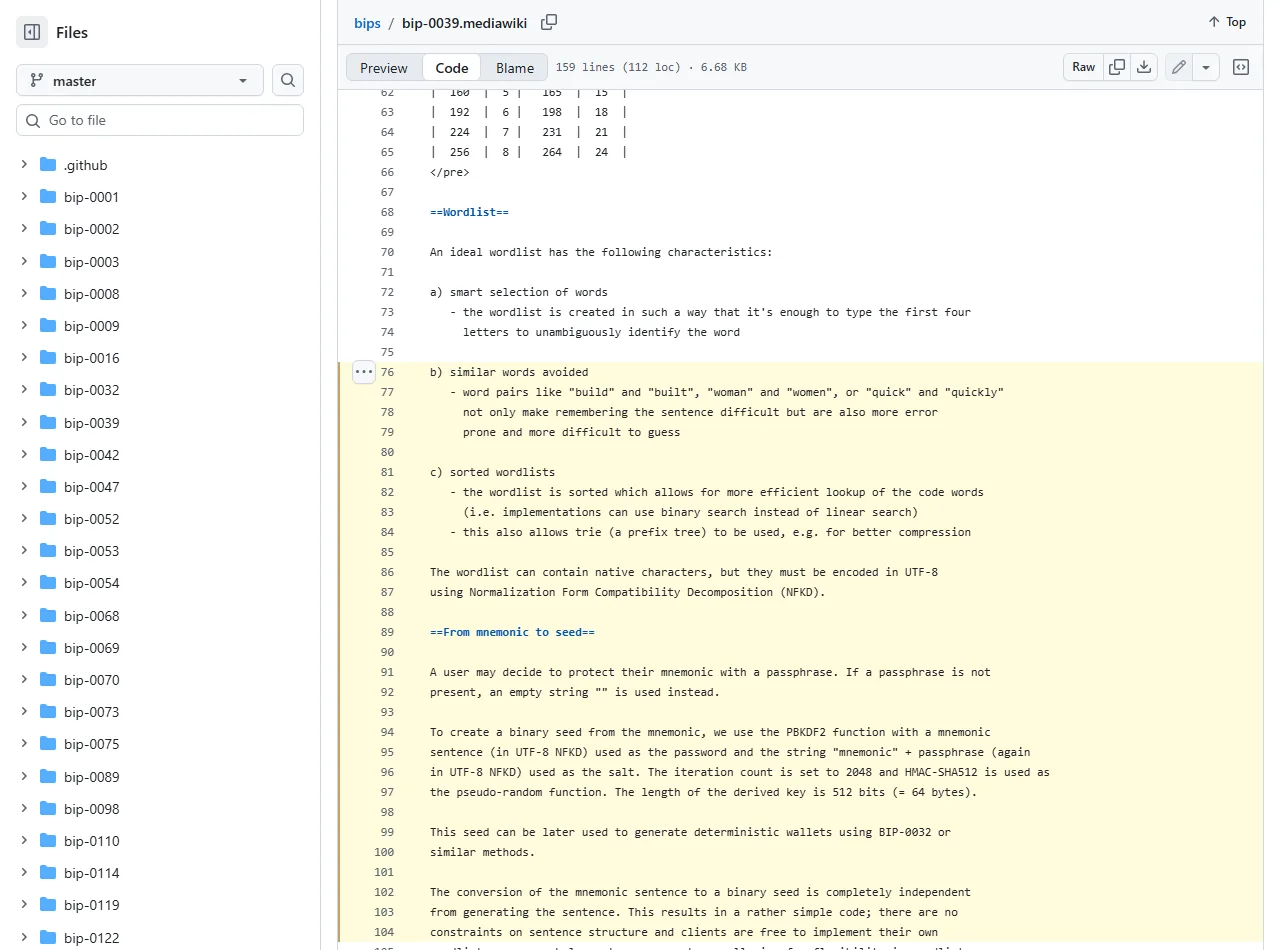Click the ==Wordlist== heading text
Screen dimensions: 1280x950
[x=469, y=212]
